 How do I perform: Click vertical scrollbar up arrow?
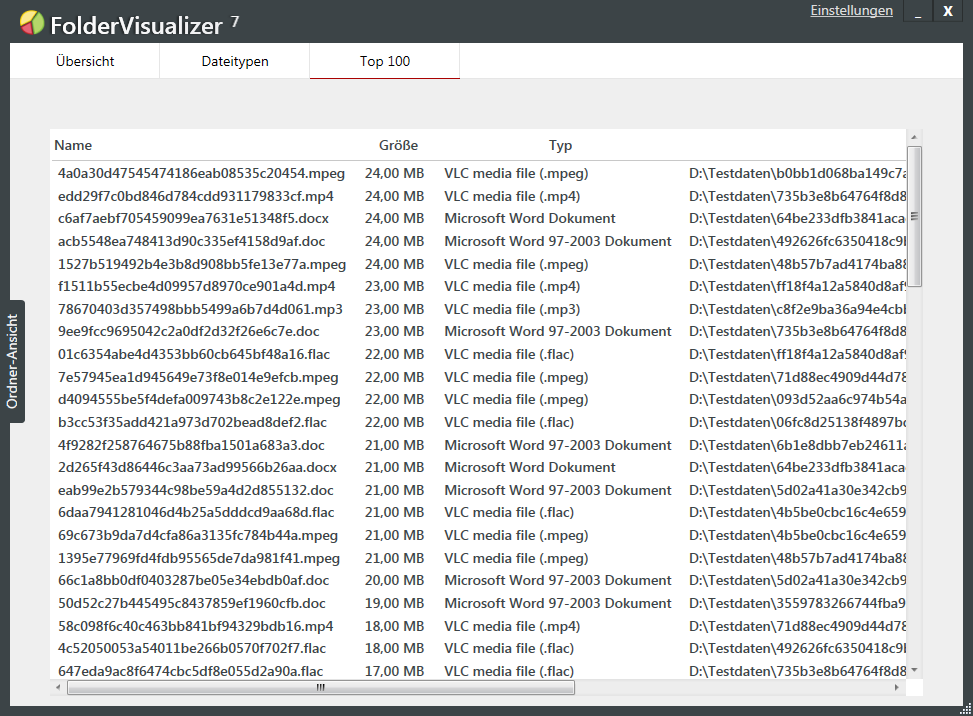[914, 137]
